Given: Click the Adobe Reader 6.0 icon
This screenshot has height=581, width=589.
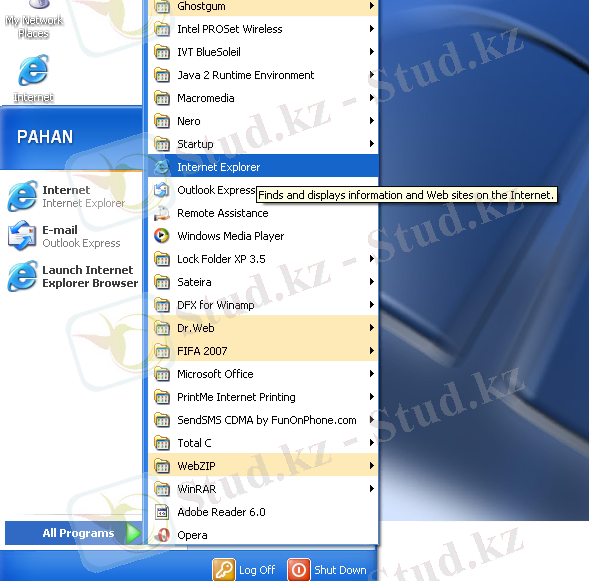Looking at the screenshot, I should click(162, 512).
